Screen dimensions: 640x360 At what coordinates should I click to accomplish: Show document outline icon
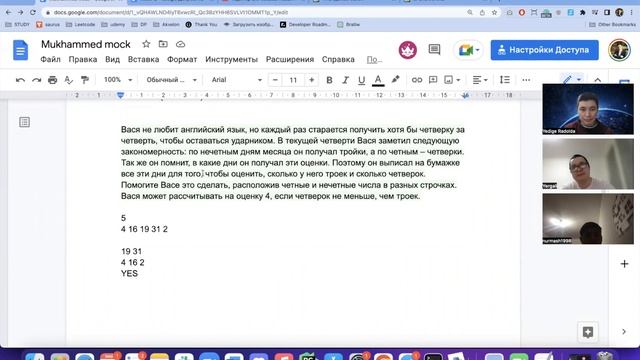click(24, 122)
